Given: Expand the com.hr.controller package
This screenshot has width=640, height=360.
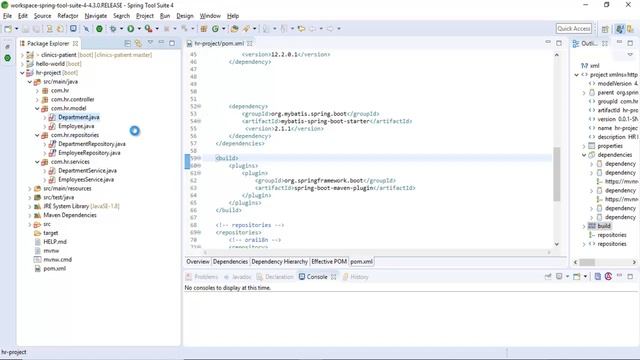Looking at the screenshot, I should point(37,100).
